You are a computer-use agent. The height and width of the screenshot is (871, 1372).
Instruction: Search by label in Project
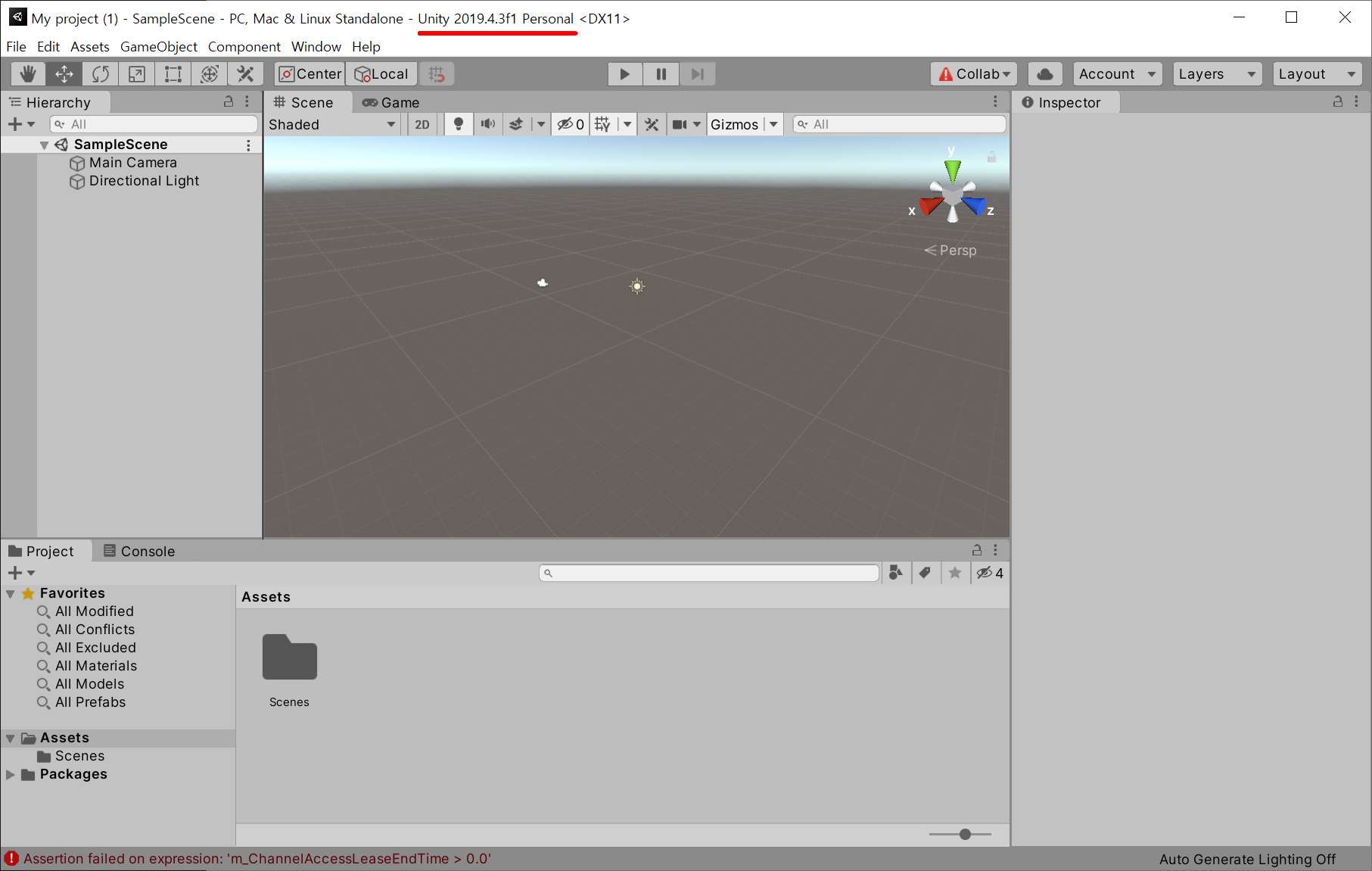(925, 573)
